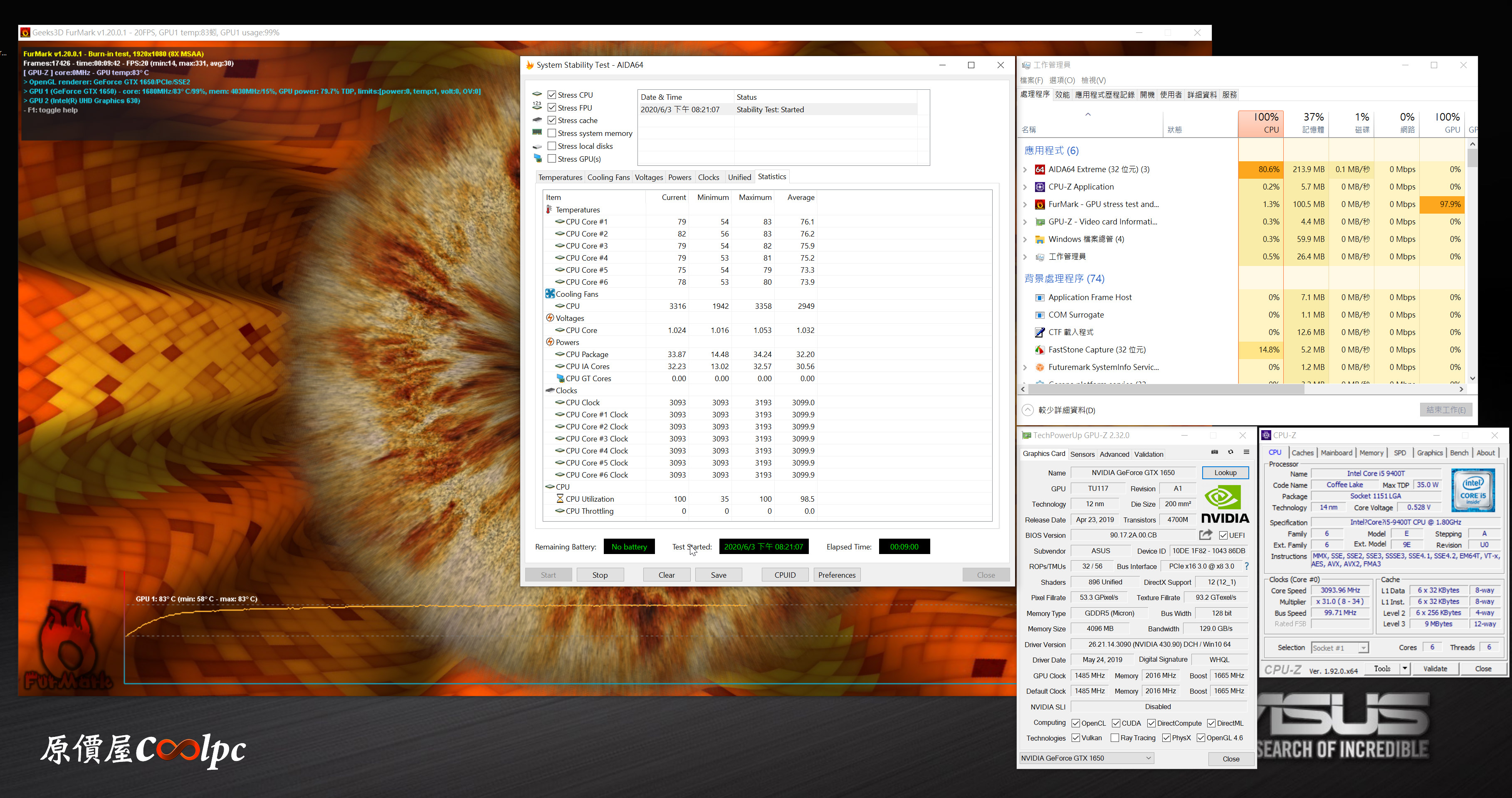The image size is (1512, 798).
Task: Click the GPU-Z refresh icon
Action: coord(1230,452)
